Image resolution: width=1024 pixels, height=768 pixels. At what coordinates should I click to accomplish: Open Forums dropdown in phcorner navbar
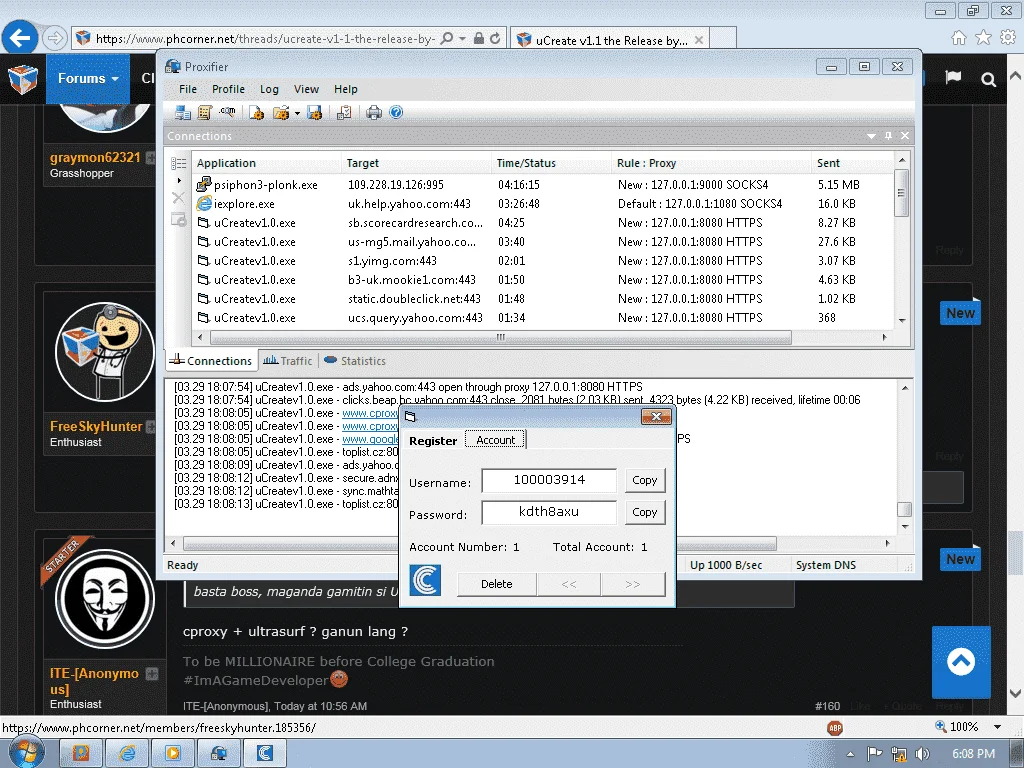pyautogui.click(x=88, y=78)
